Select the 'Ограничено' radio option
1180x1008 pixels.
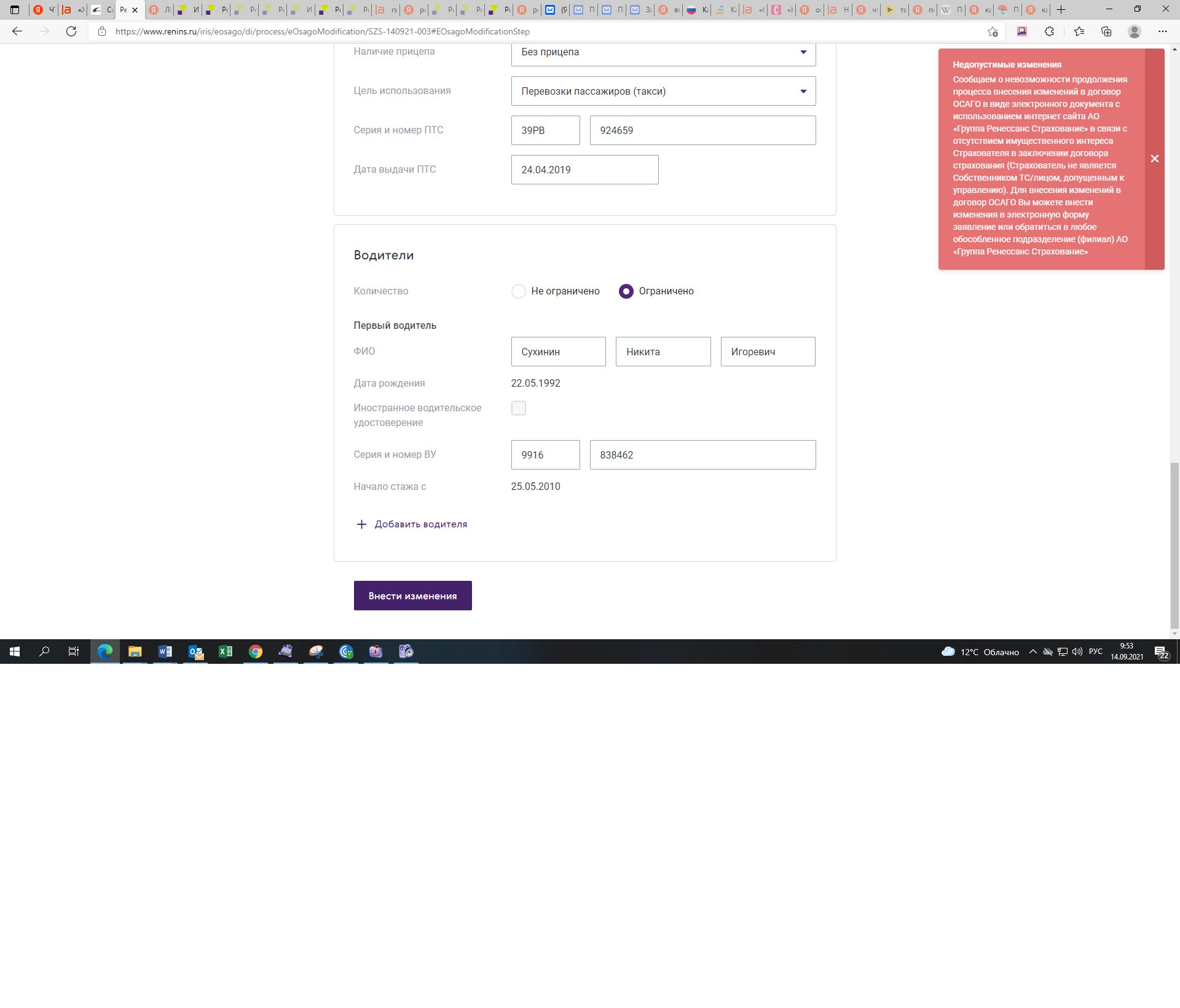pyautogui.click(x=626, y=291)
